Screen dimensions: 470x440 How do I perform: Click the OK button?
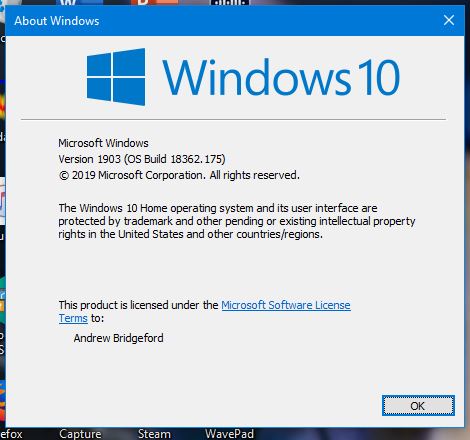pos(418,405)
